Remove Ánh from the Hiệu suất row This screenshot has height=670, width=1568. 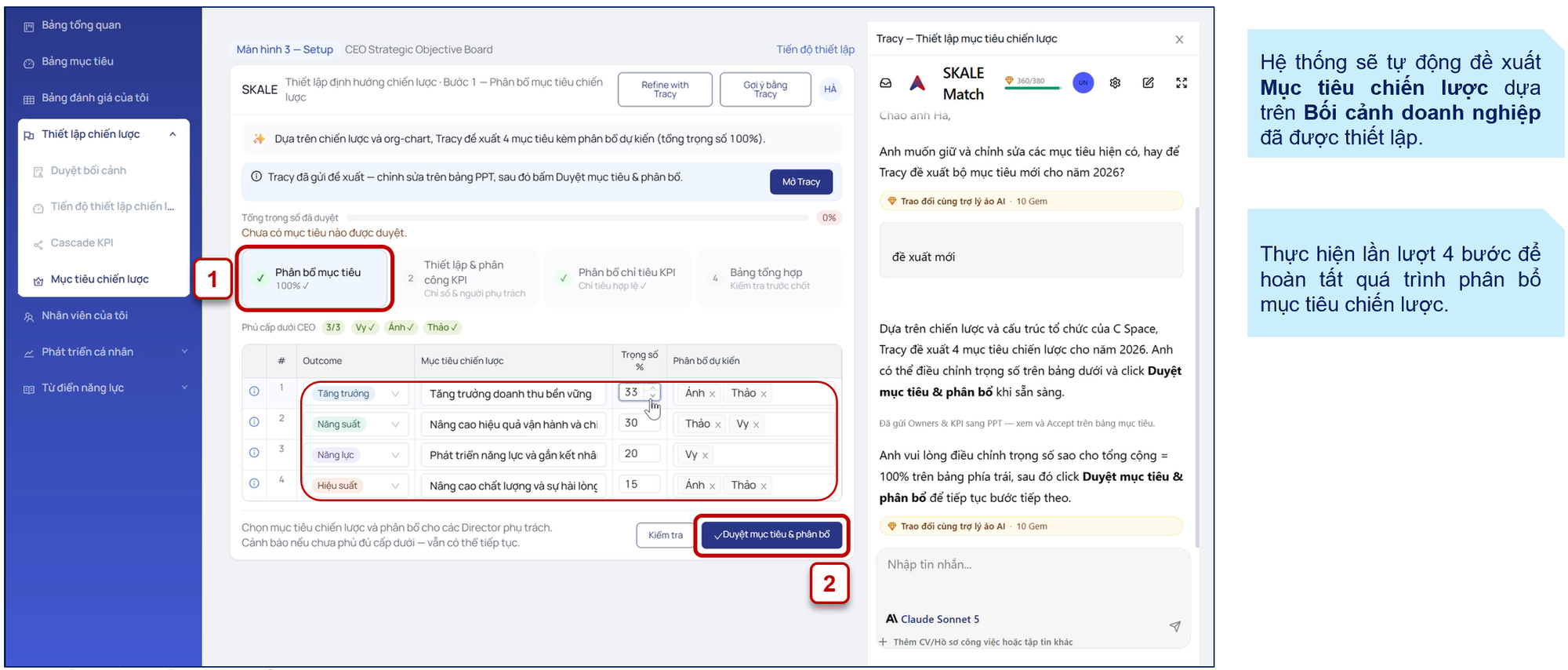pos(712,486)
